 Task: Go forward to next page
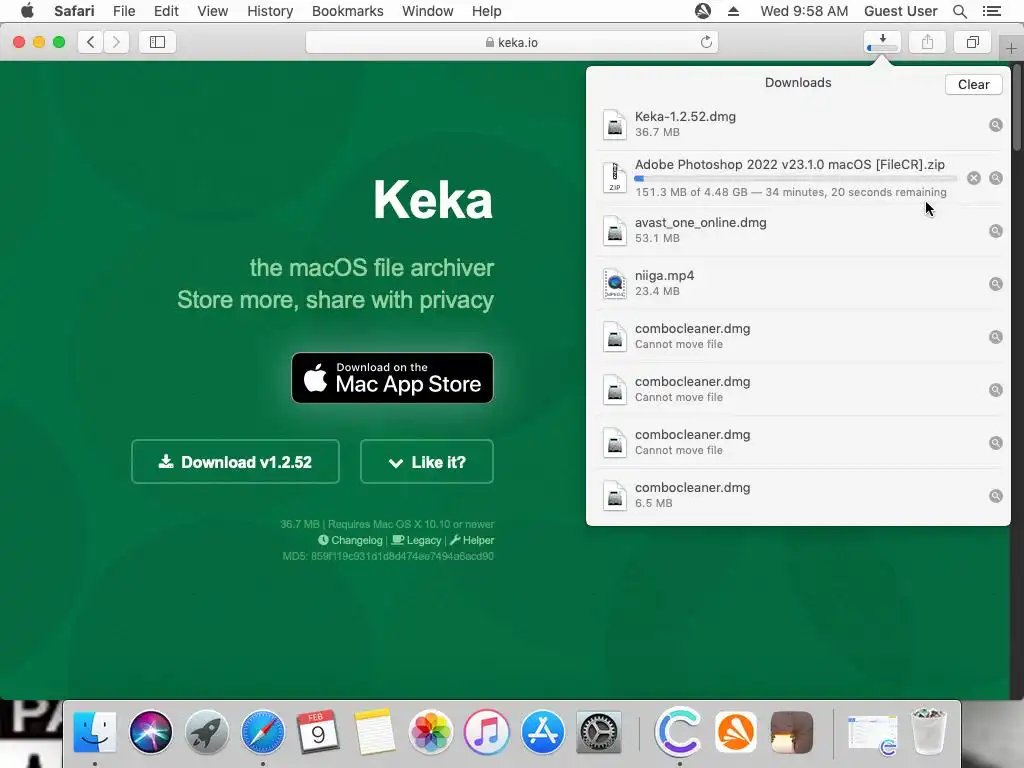tap(116, 42)
